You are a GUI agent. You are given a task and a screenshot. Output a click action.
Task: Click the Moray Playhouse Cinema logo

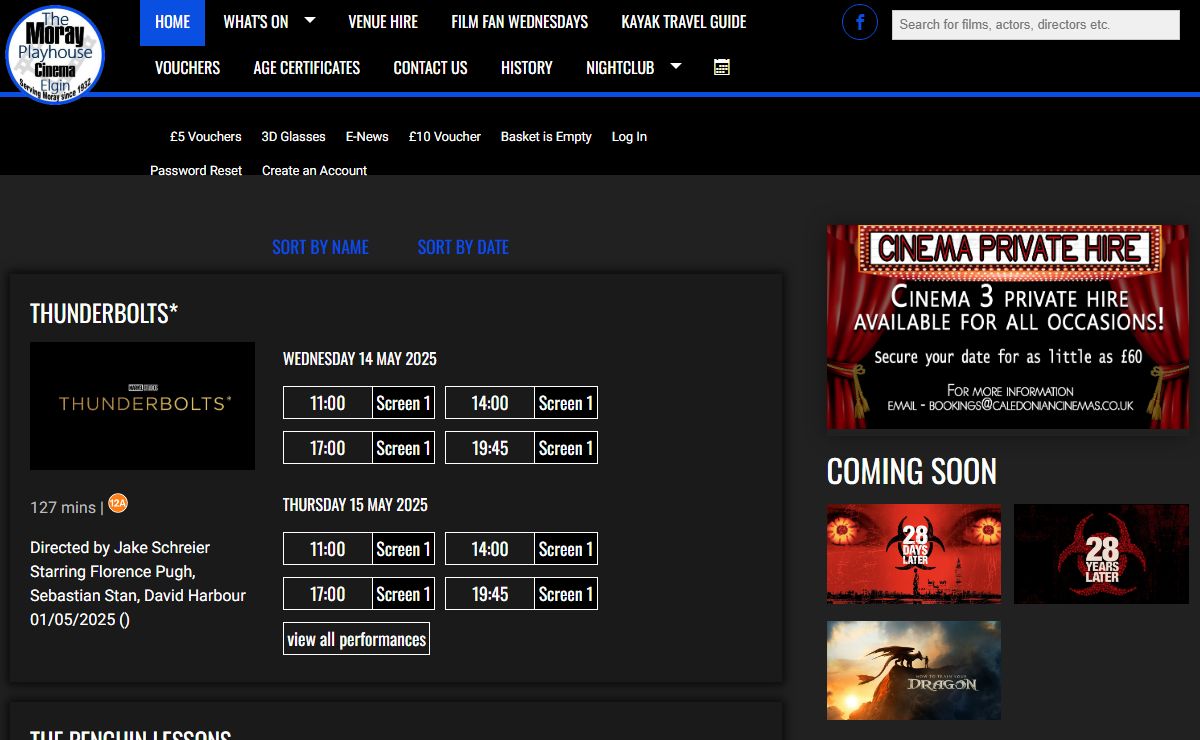pyautogui.click(x=55, y=53)
